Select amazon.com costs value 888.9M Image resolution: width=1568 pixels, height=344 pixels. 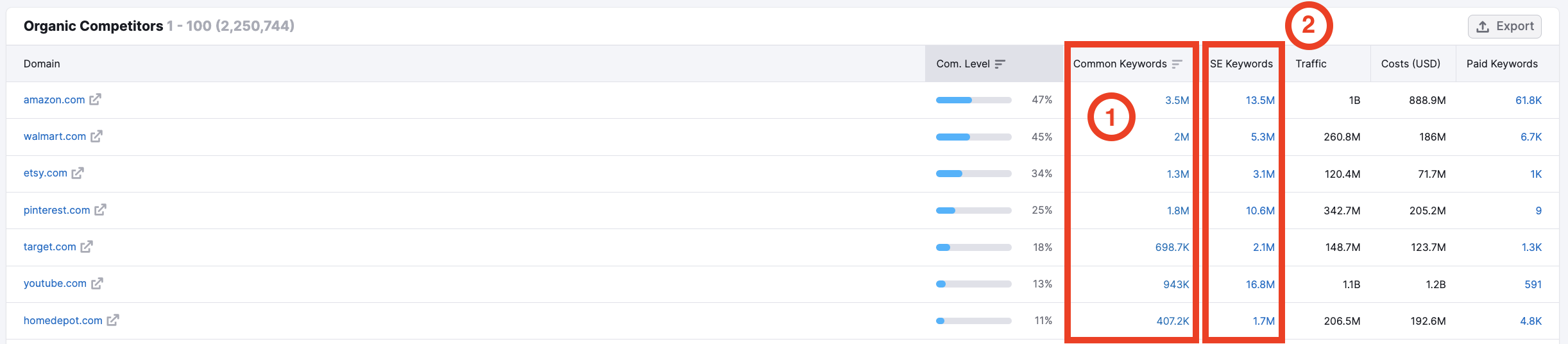tap(1427, 100)
